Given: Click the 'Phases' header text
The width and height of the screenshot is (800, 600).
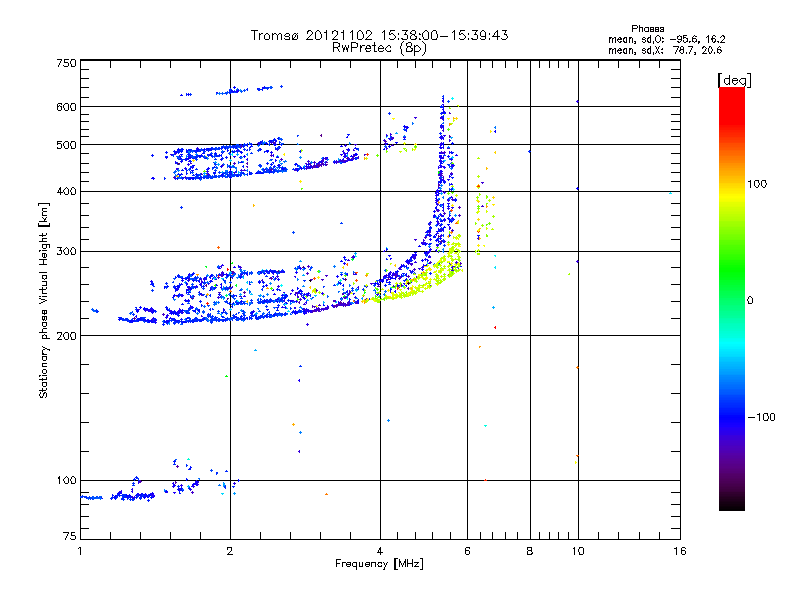Looking at the screenshot, I should point(647,29).
